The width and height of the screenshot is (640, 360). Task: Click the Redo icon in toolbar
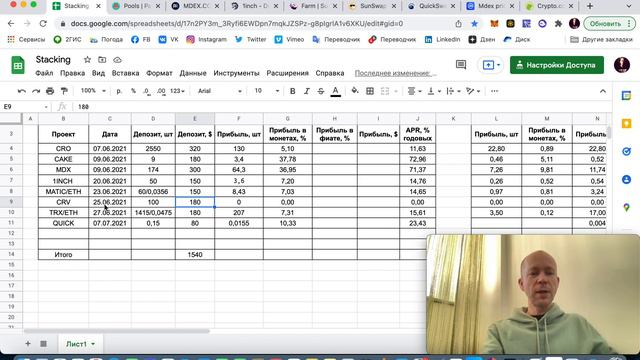(36, 91)
